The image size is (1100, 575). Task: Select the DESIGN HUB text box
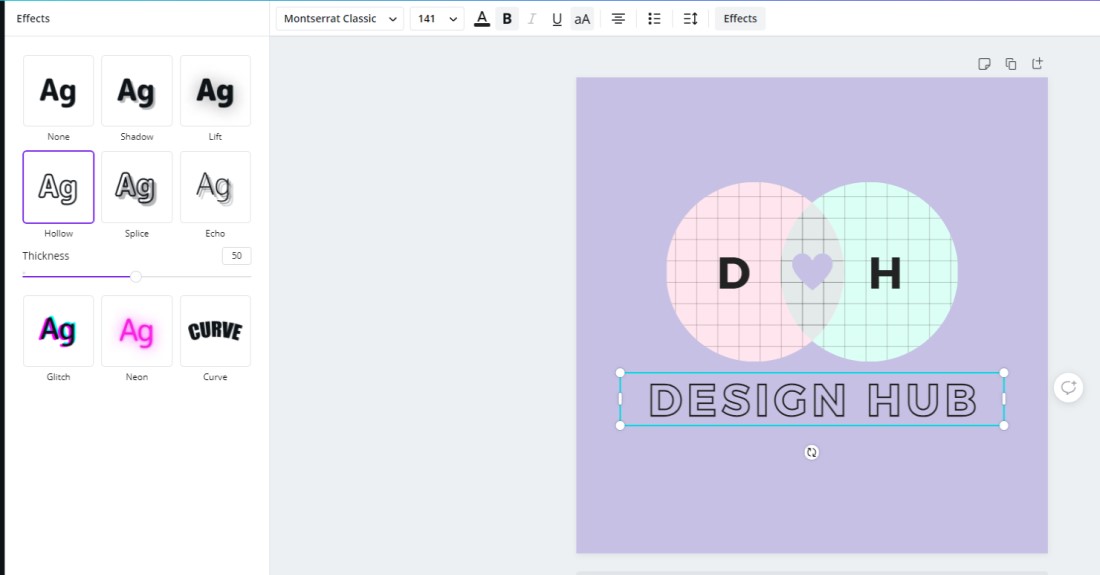(x=812, y=399)
